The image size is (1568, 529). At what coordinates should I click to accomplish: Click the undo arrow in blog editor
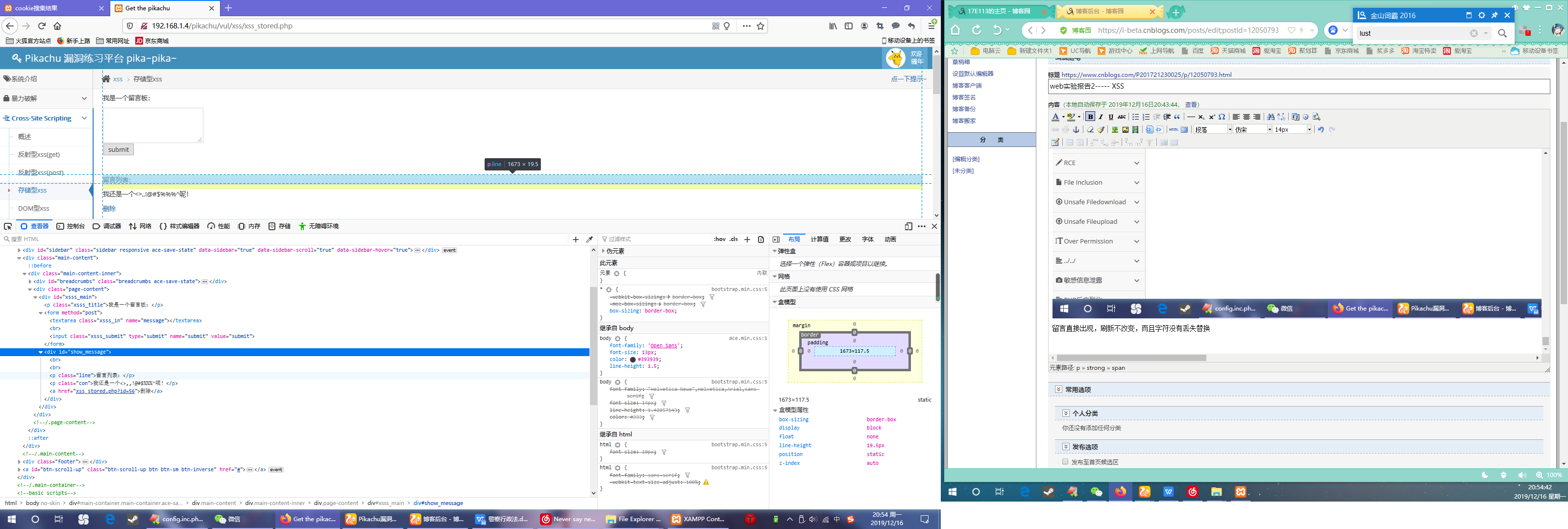(x=1320, y=130)
